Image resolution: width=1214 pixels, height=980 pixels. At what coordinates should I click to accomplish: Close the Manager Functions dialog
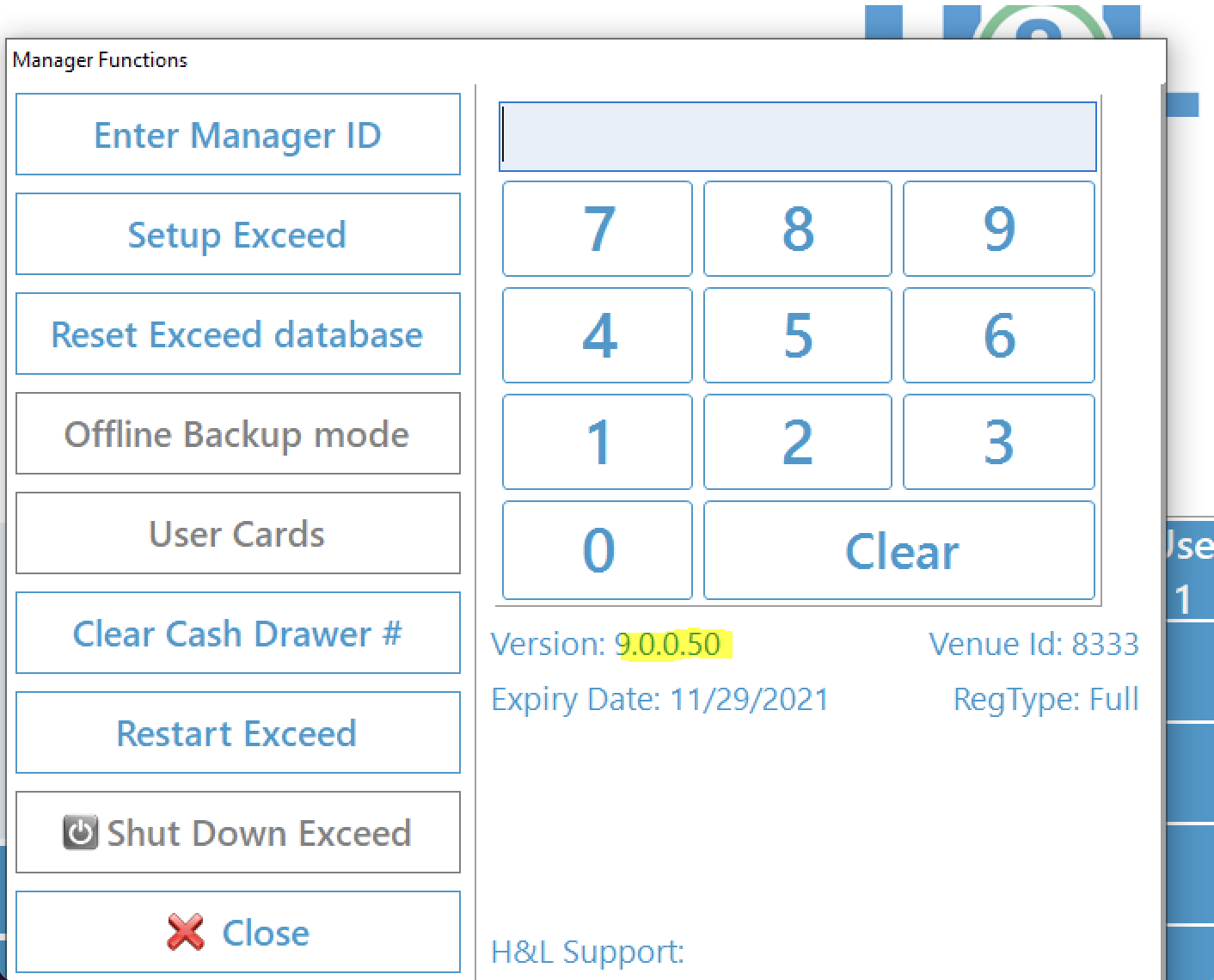[238, 932]
